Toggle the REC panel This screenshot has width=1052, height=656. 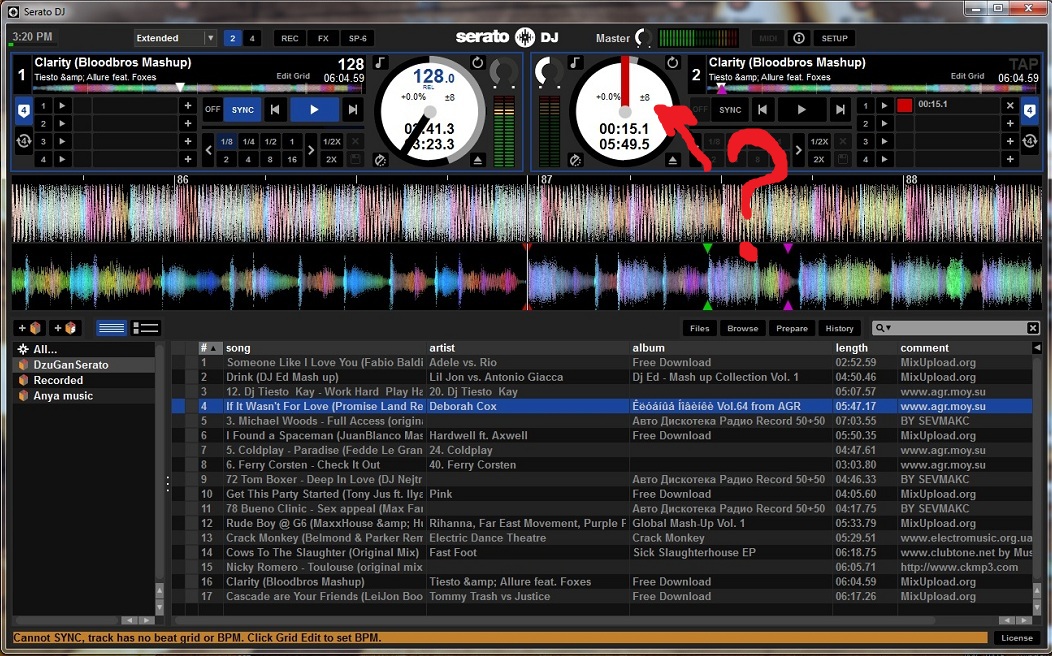coord(290,38)
